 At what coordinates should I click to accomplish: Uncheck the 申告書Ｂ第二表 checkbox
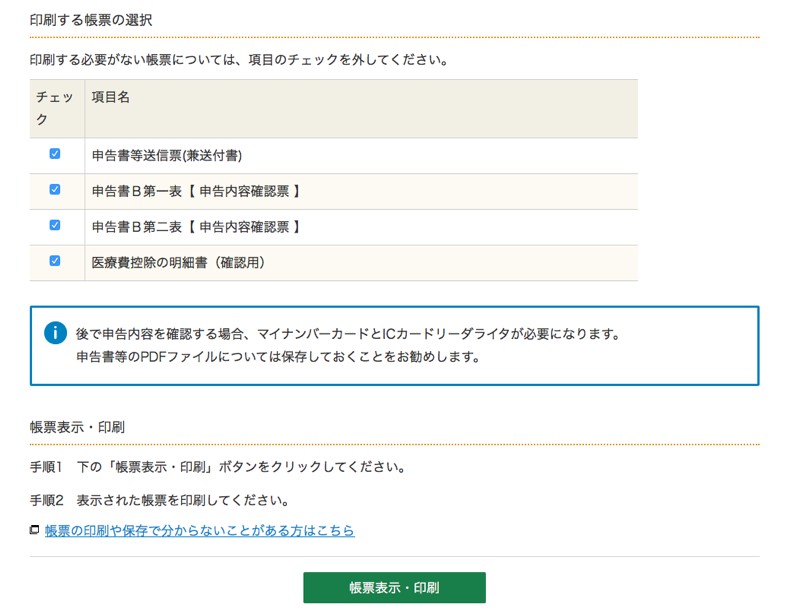(x=55, y=226)
